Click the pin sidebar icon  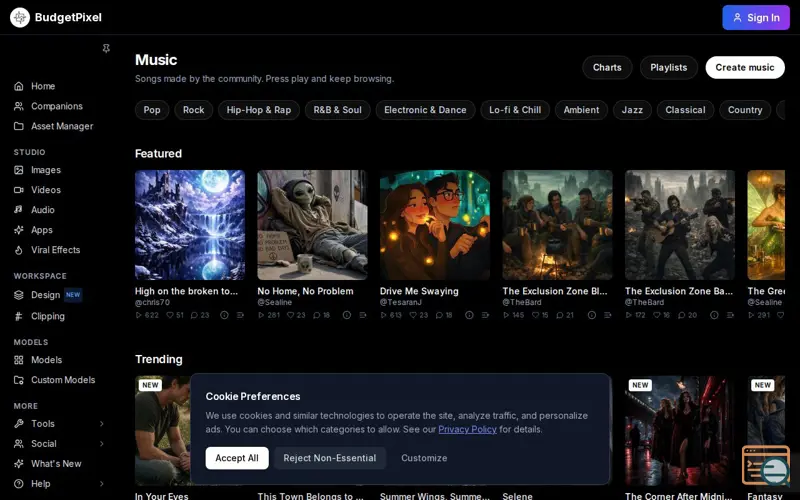click(106, 48)
